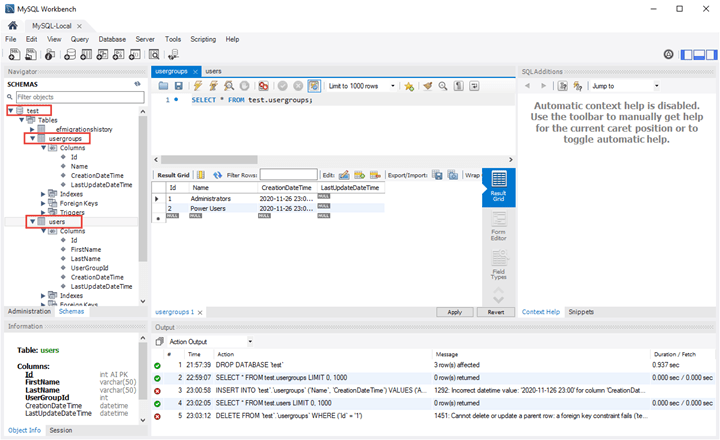
Task: Toggle continue-on-error execution icon
Action: click(263, 86)
